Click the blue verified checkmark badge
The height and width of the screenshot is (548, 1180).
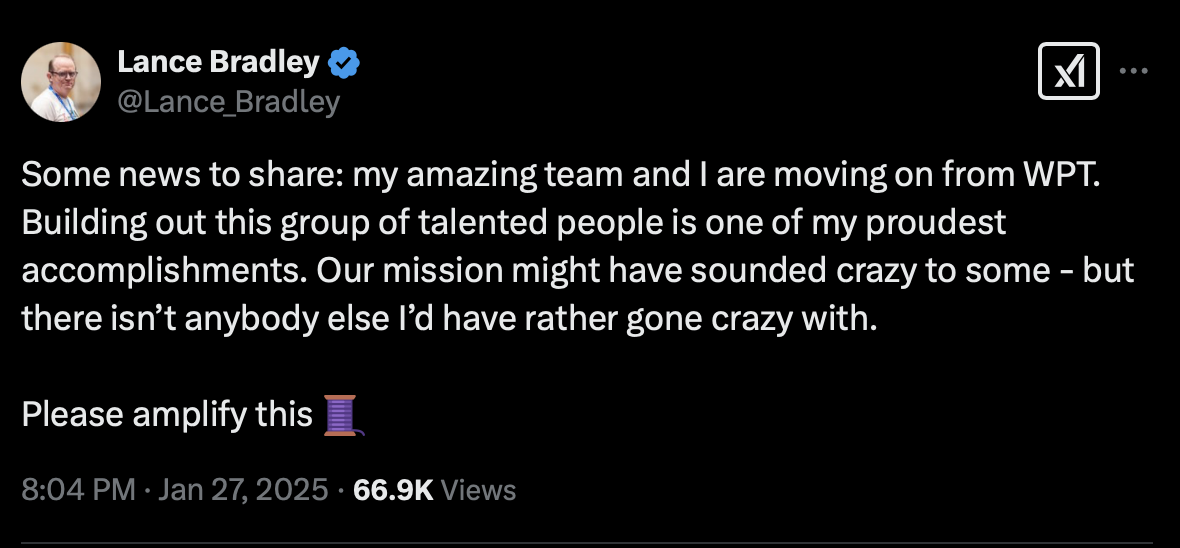pyautogui.click(x=345, y=63)
